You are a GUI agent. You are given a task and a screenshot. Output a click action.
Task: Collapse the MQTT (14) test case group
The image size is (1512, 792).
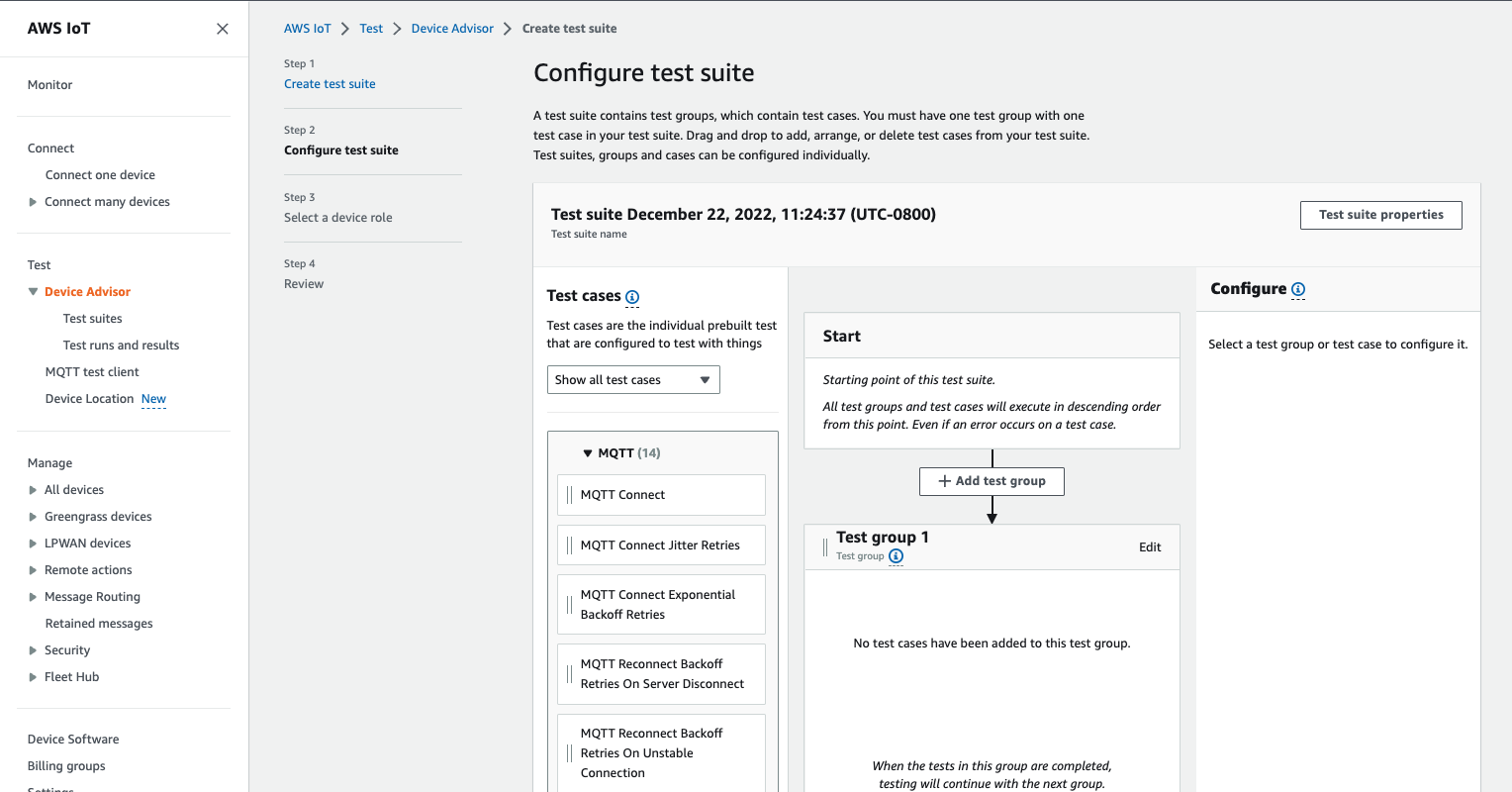click(588, 452)
